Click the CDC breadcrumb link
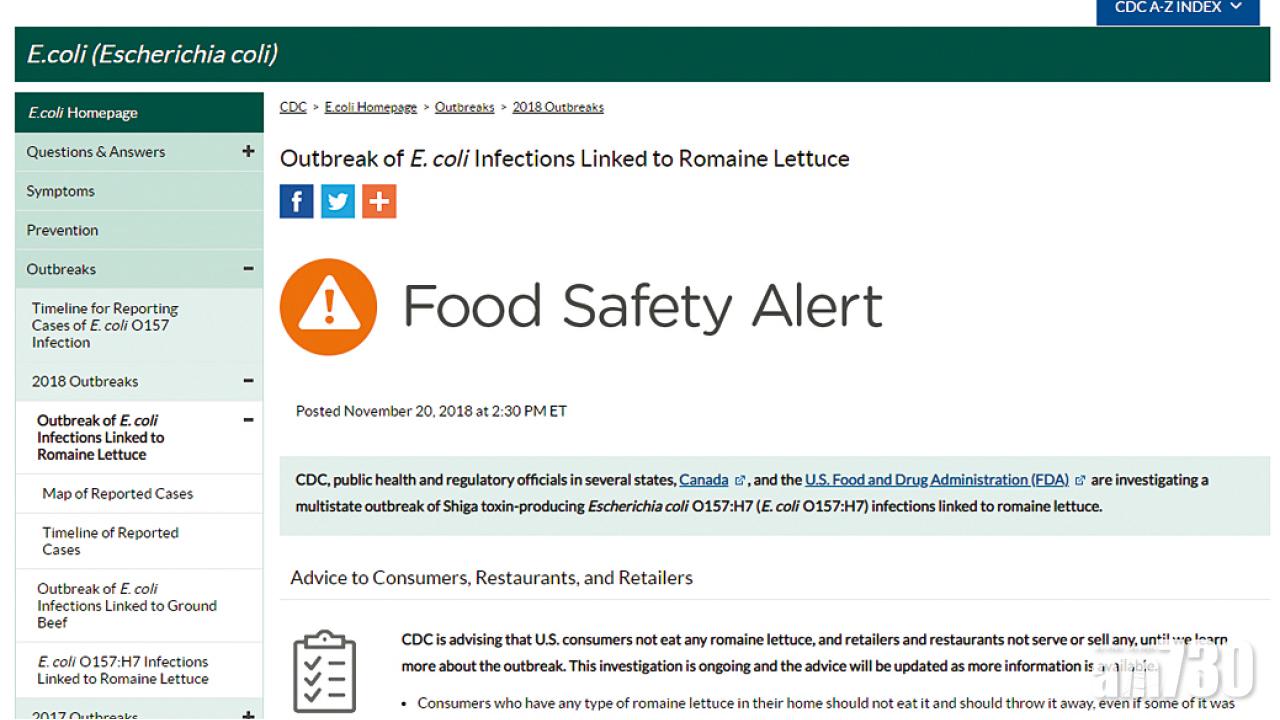Image resolution: width=1280 pixels, height=720 pixels. click(293, 107)
